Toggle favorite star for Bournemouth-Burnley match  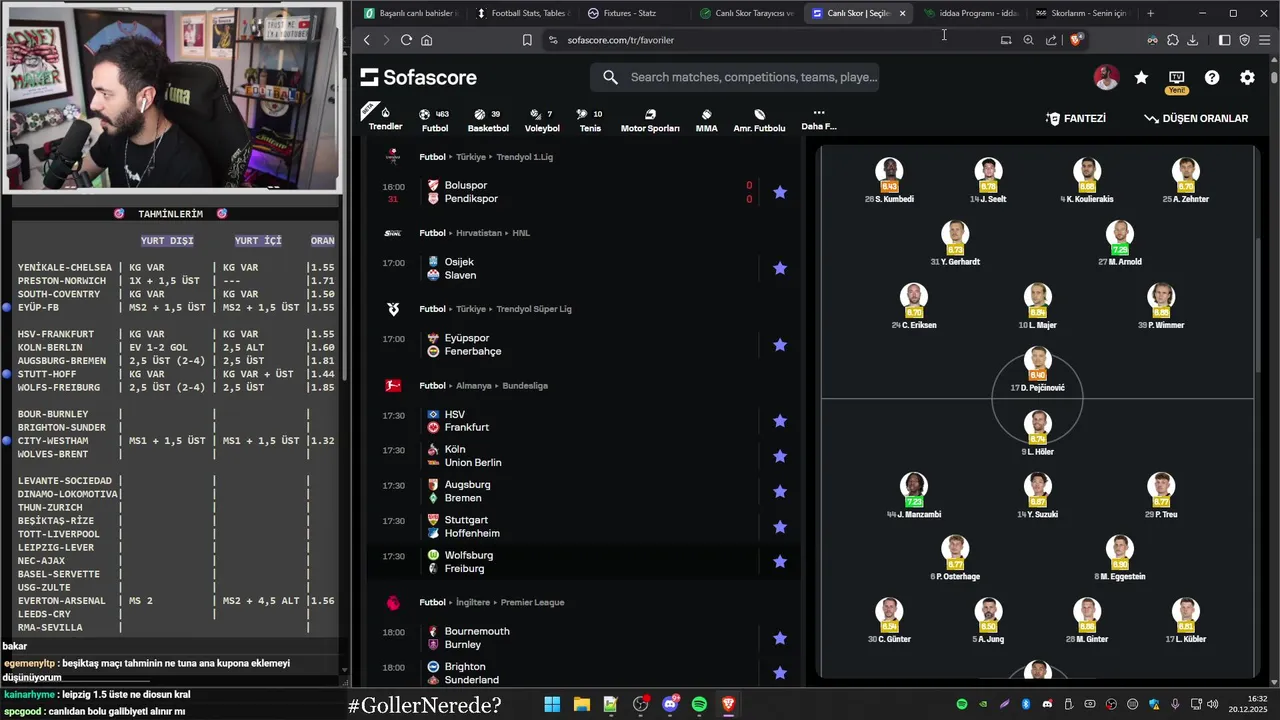(780, 638)
